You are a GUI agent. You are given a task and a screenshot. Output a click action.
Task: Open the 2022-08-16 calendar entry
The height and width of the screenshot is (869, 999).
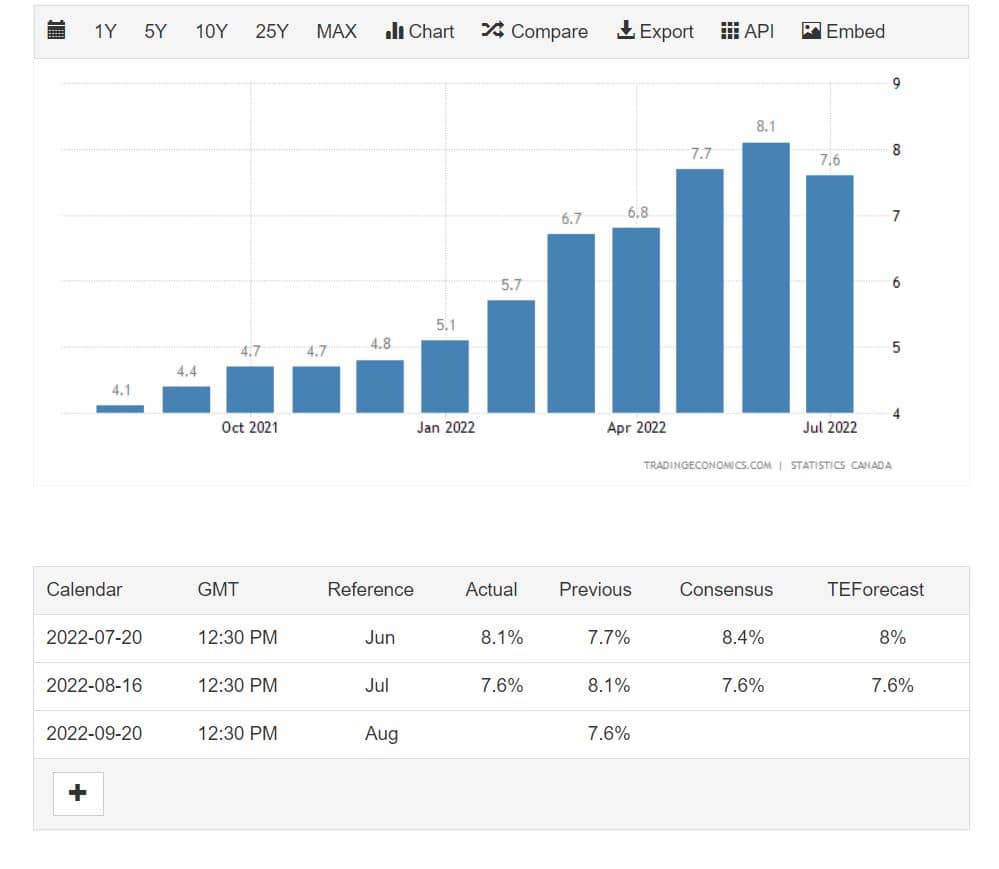[94, 685]
